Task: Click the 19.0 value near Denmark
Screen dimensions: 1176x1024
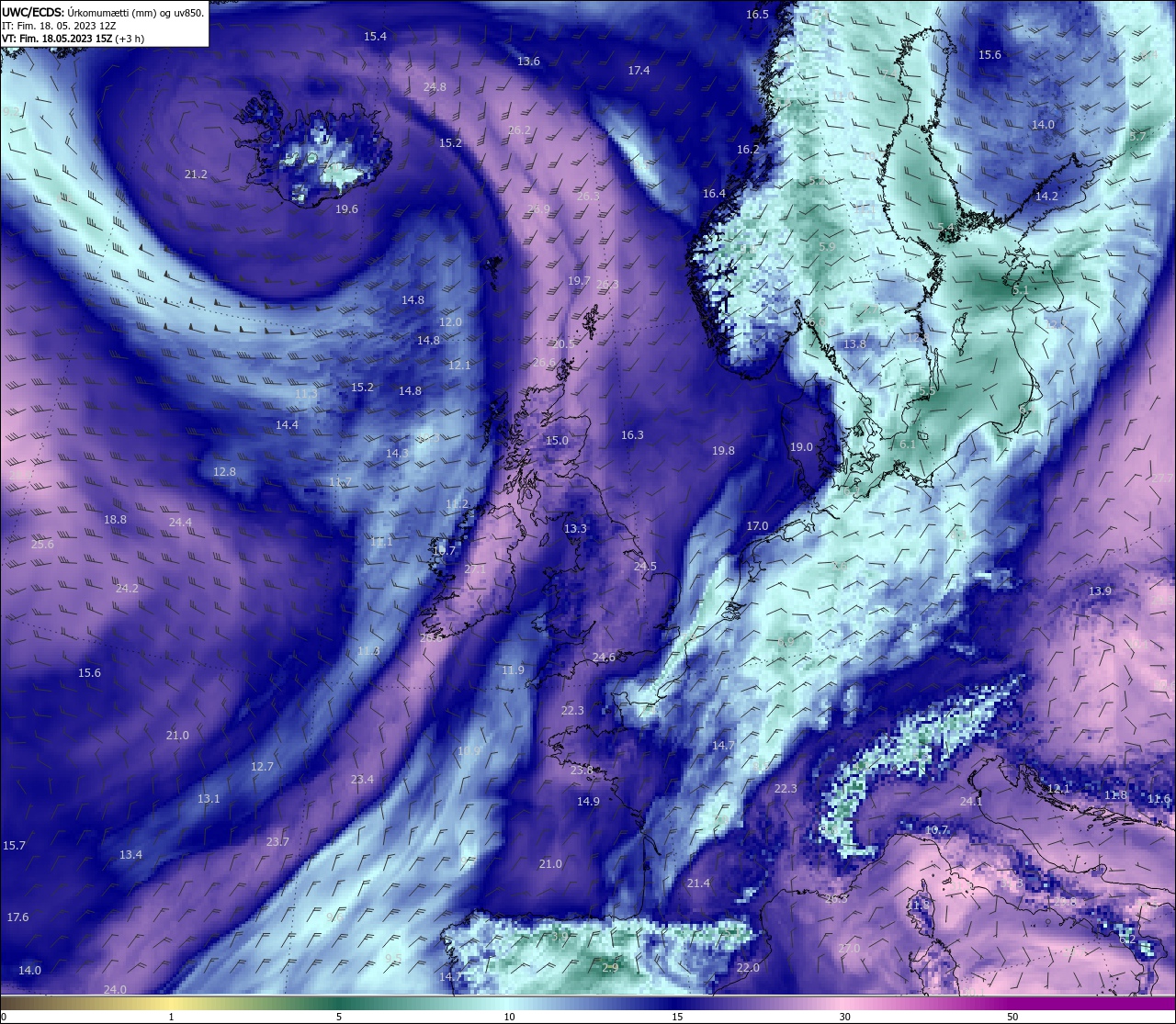Action: [x=801, y=447]
